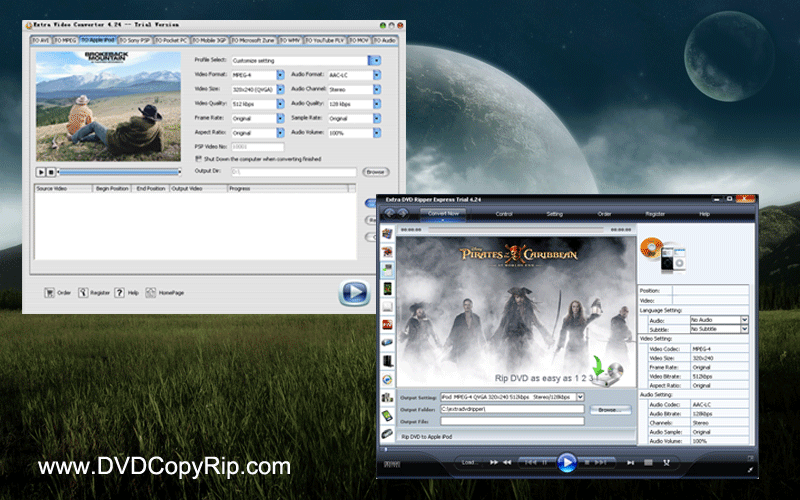Image resolution: width=800 pixels, height=500 pixels.
Task: Click snapshot rectangle icon in DVD Ripper player bar
Action: 648,462
